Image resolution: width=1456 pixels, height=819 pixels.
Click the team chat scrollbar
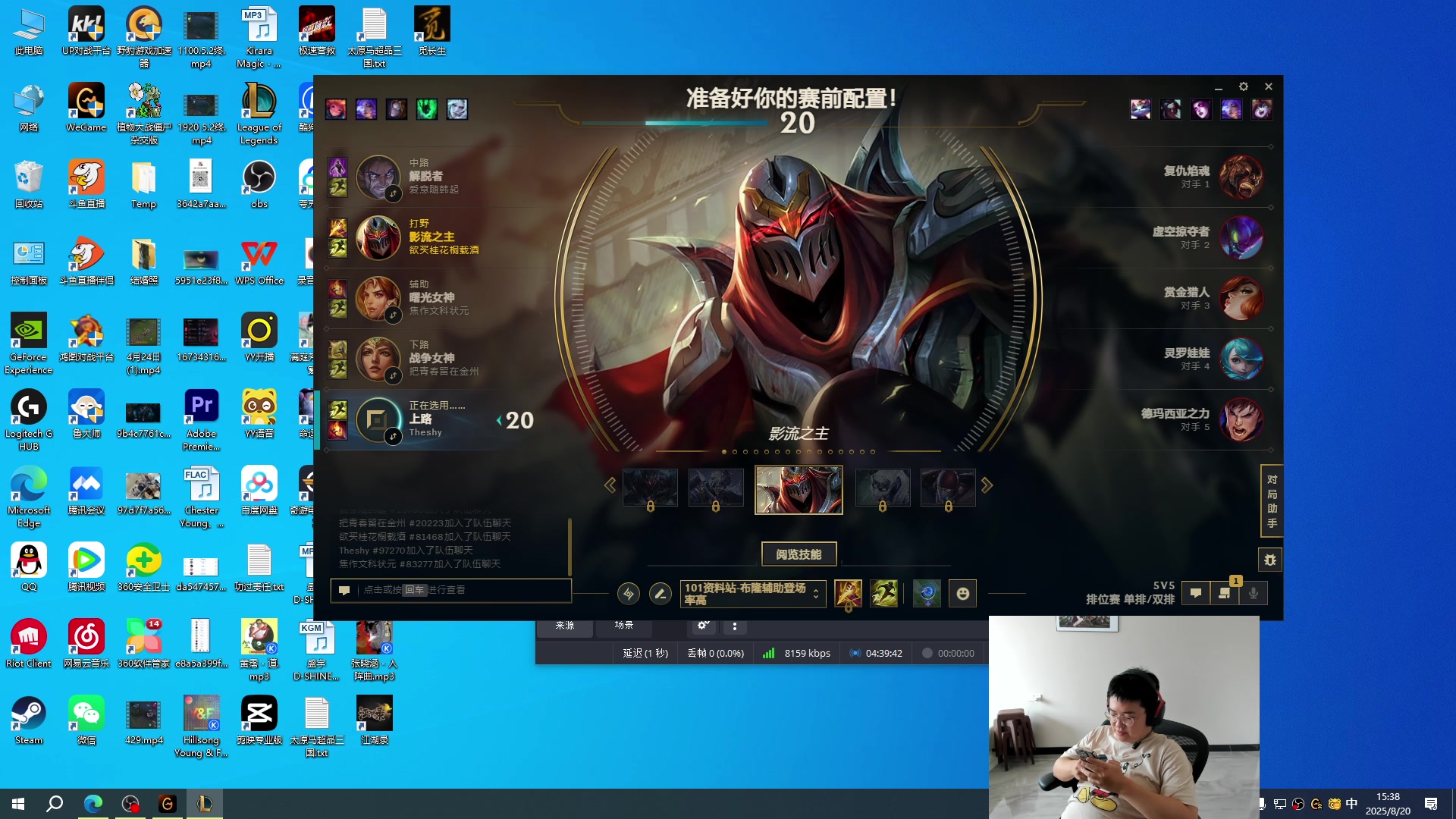click(x=570, y=546)
